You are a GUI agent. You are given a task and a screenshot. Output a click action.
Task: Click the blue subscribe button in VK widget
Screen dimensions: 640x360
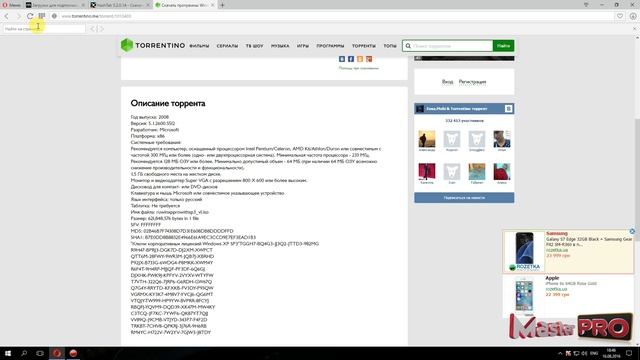(464, 198)
